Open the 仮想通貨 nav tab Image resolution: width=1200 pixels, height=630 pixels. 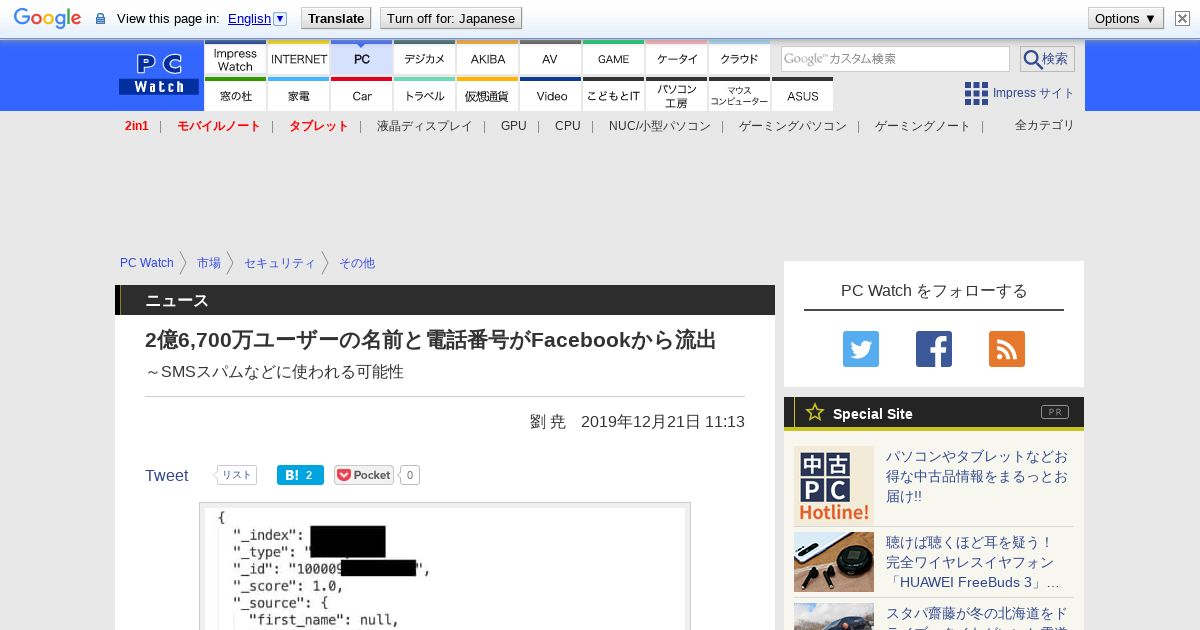(x=488, y=95)
